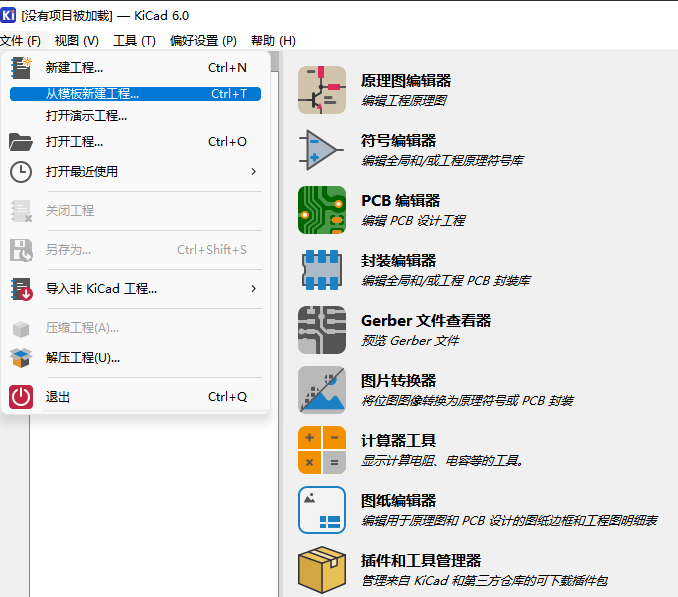Click the 打开最近使用 clock icon
This screenshot has width=678, height=597.
(x=21, y=172)
